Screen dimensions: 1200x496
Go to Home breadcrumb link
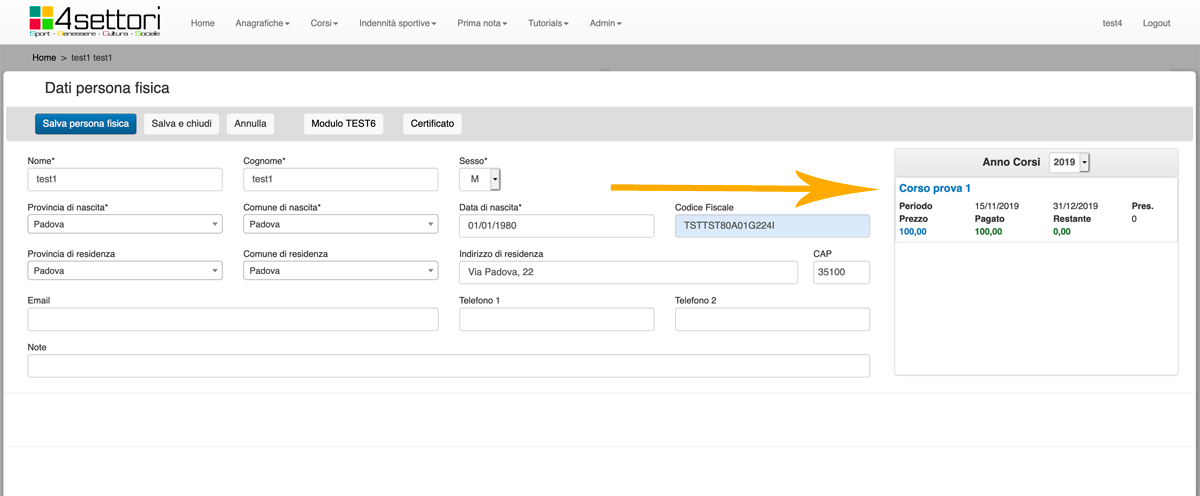click(43, 58)
